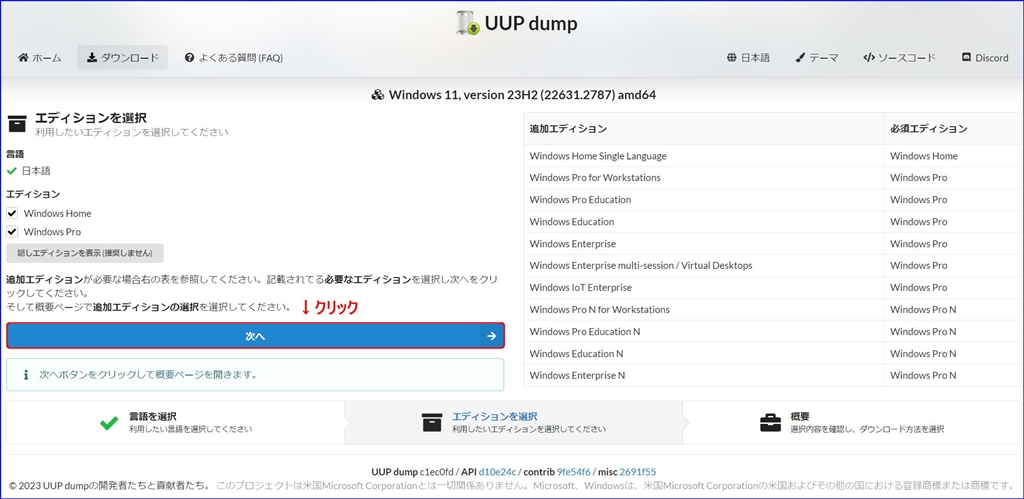This screenshot has height=499, width=1024.
Task: Click the green check next to 日本語 language
Action: [12, 171]
